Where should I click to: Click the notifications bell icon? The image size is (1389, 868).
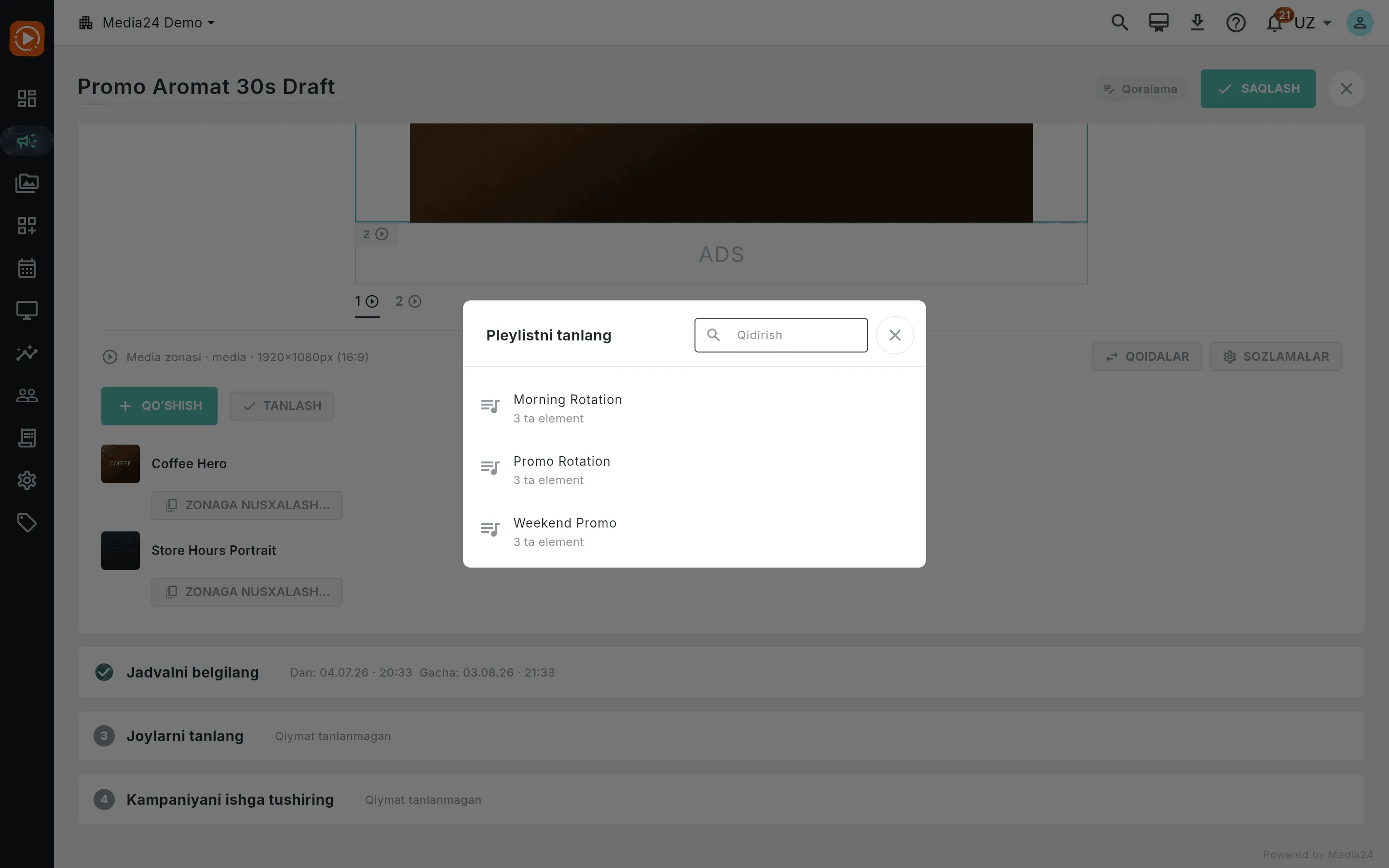(1274, 23)
